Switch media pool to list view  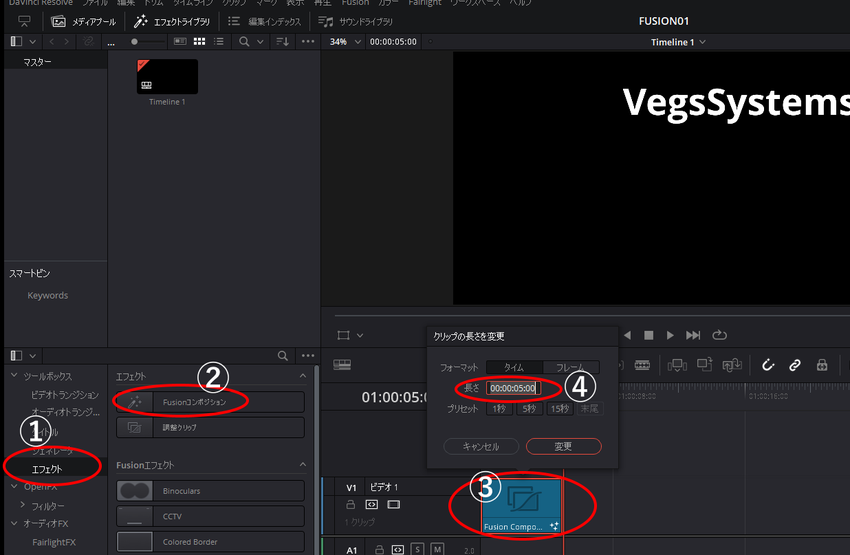(x=218, y=41)
